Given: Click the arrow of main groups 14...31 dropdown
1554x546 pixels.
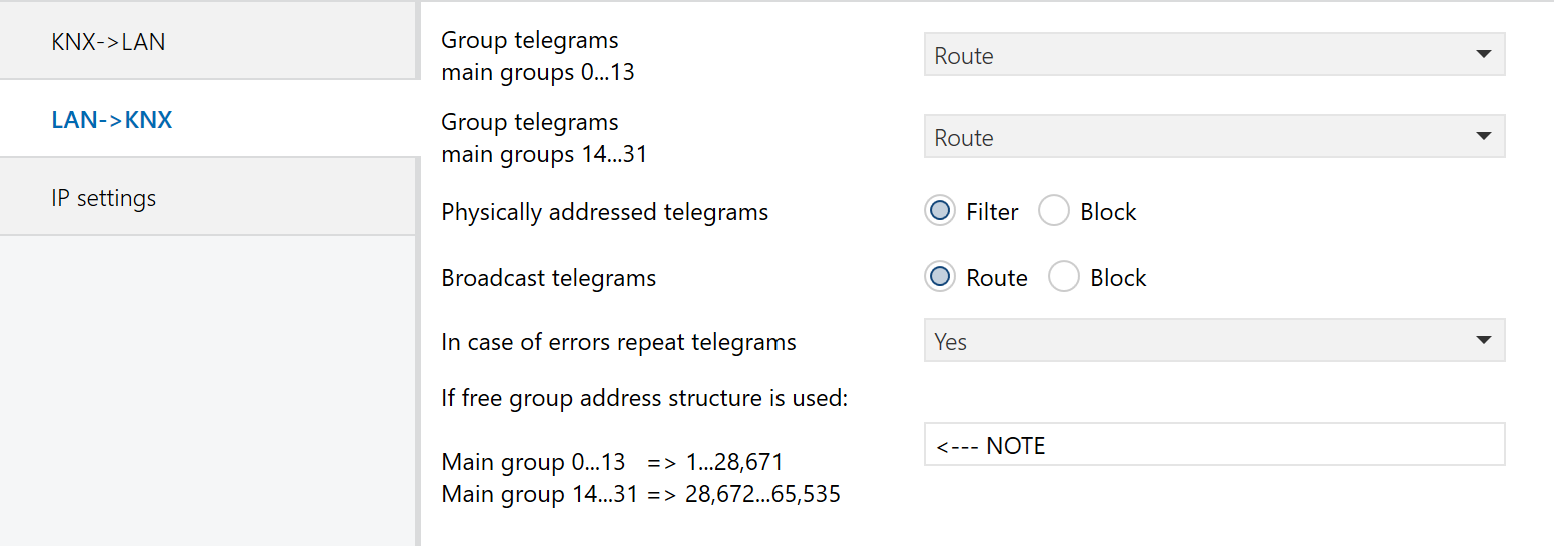Looking at the screenshot, I should [x=1484, y=137].
